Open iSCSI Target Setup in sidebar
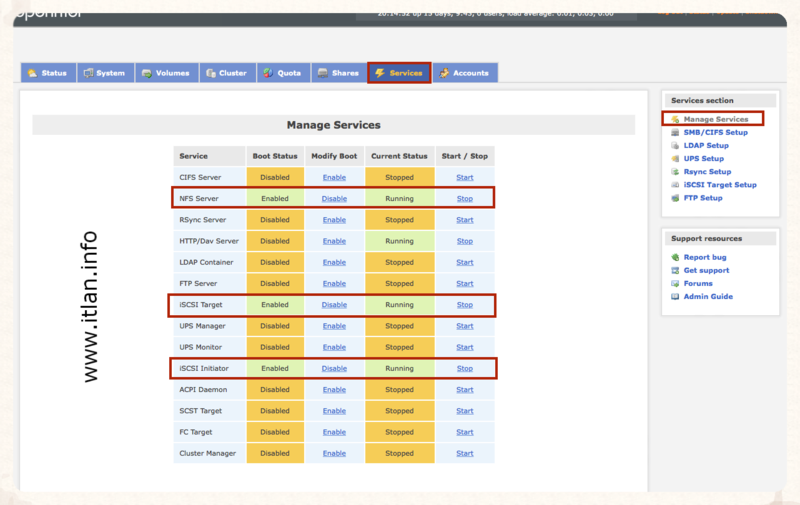Screen dimensions: 800x505 719,185
